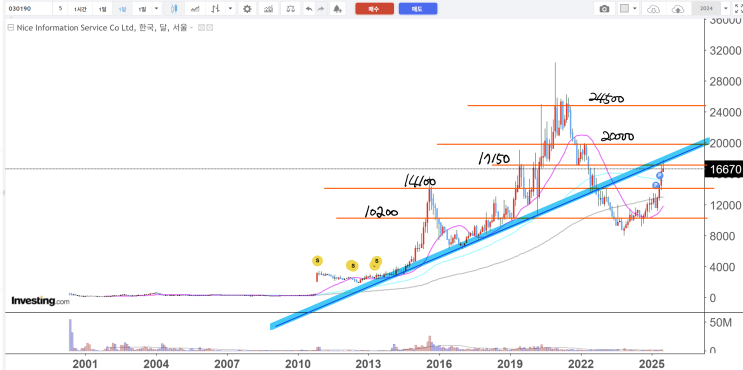Click the upper blue P marker near 2025

(660, 176)
